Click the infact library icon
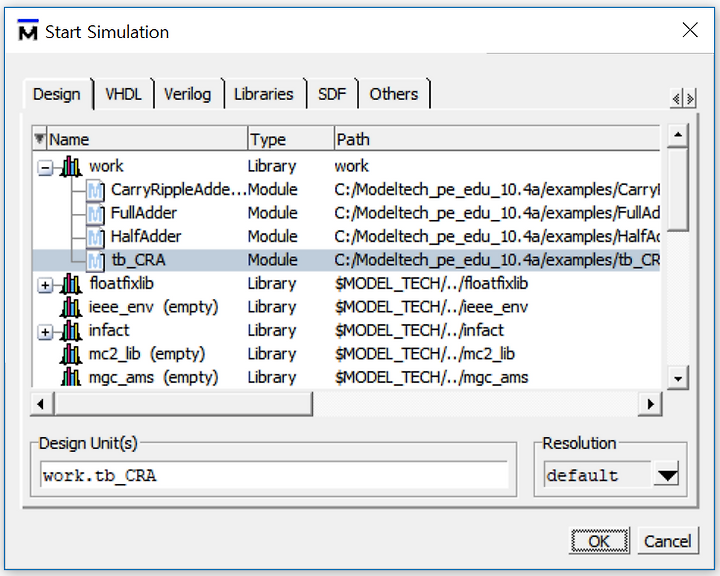The height and width of the screenshot is (576, 720). (71, 331)
